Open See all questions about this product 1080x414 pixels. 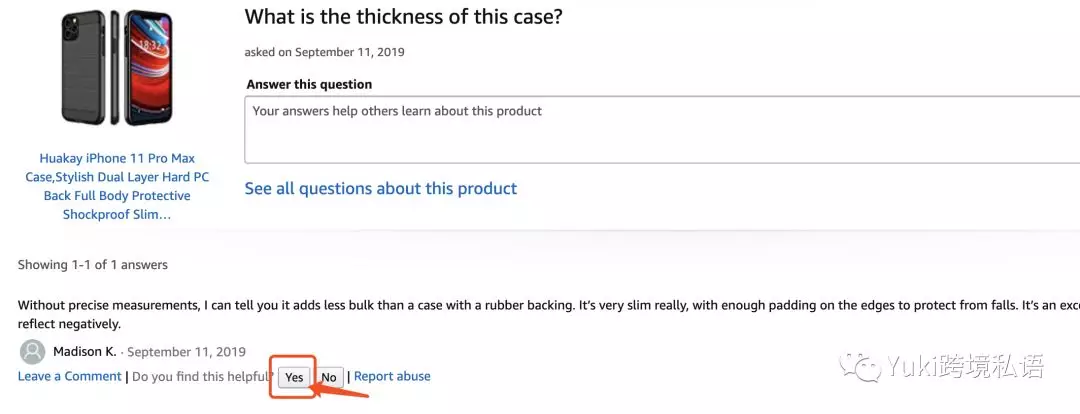[381, 188]
